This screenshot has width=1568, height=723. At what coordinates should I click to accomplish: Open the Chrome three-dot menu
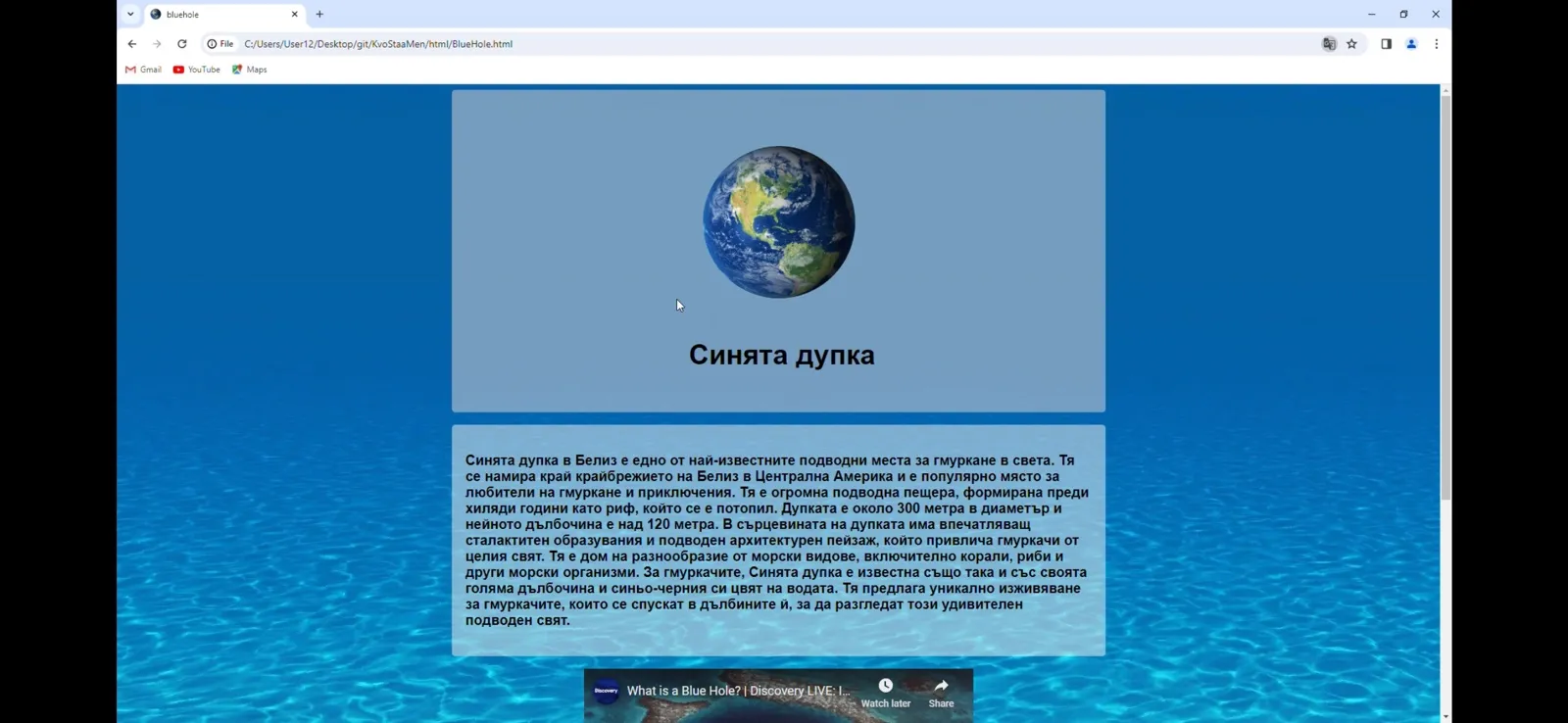(x=1437, y=44)
